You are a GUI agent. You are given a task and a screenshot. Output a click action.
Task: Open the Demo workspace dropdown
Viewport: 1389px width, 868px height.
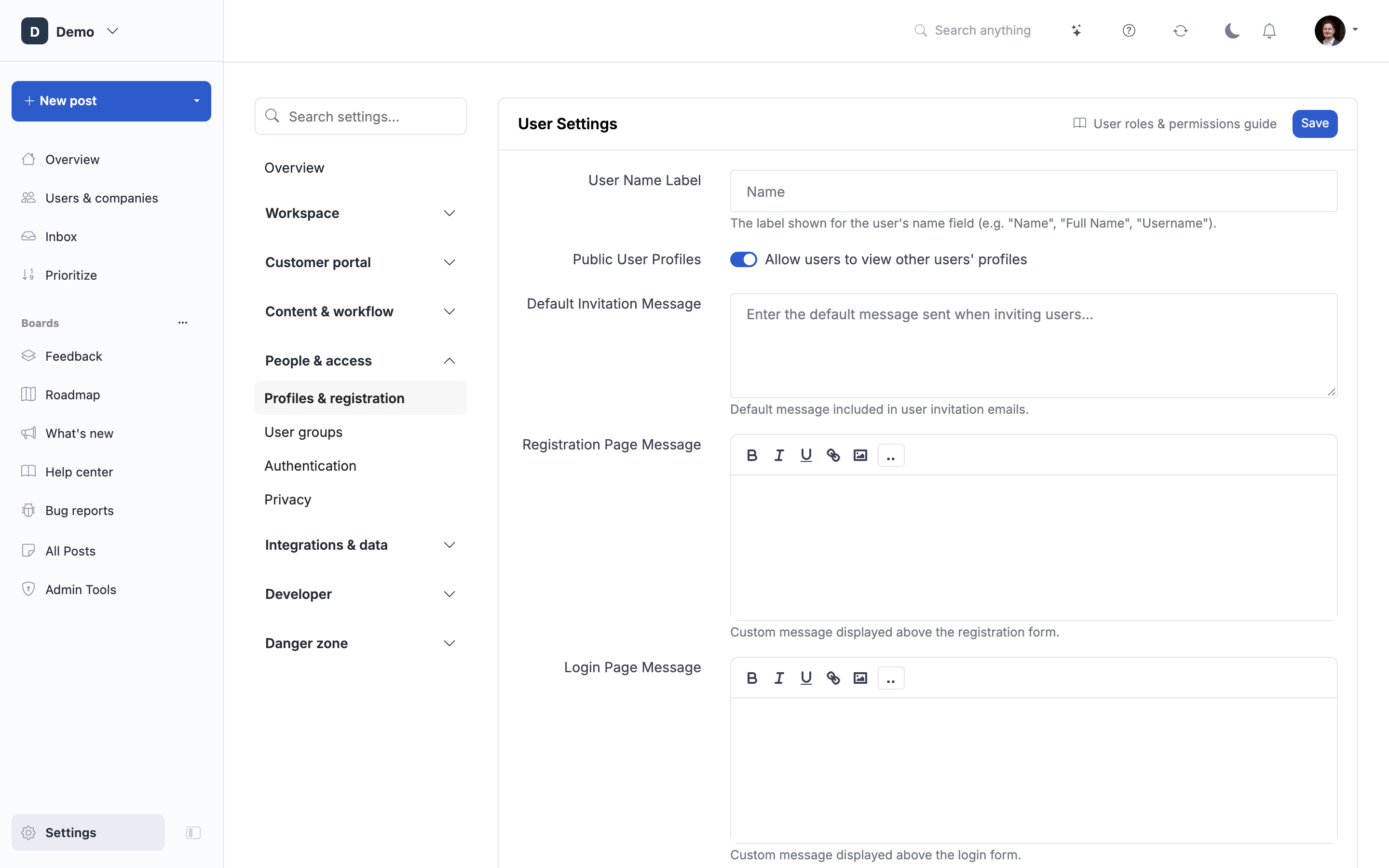(x=70, y=31)
